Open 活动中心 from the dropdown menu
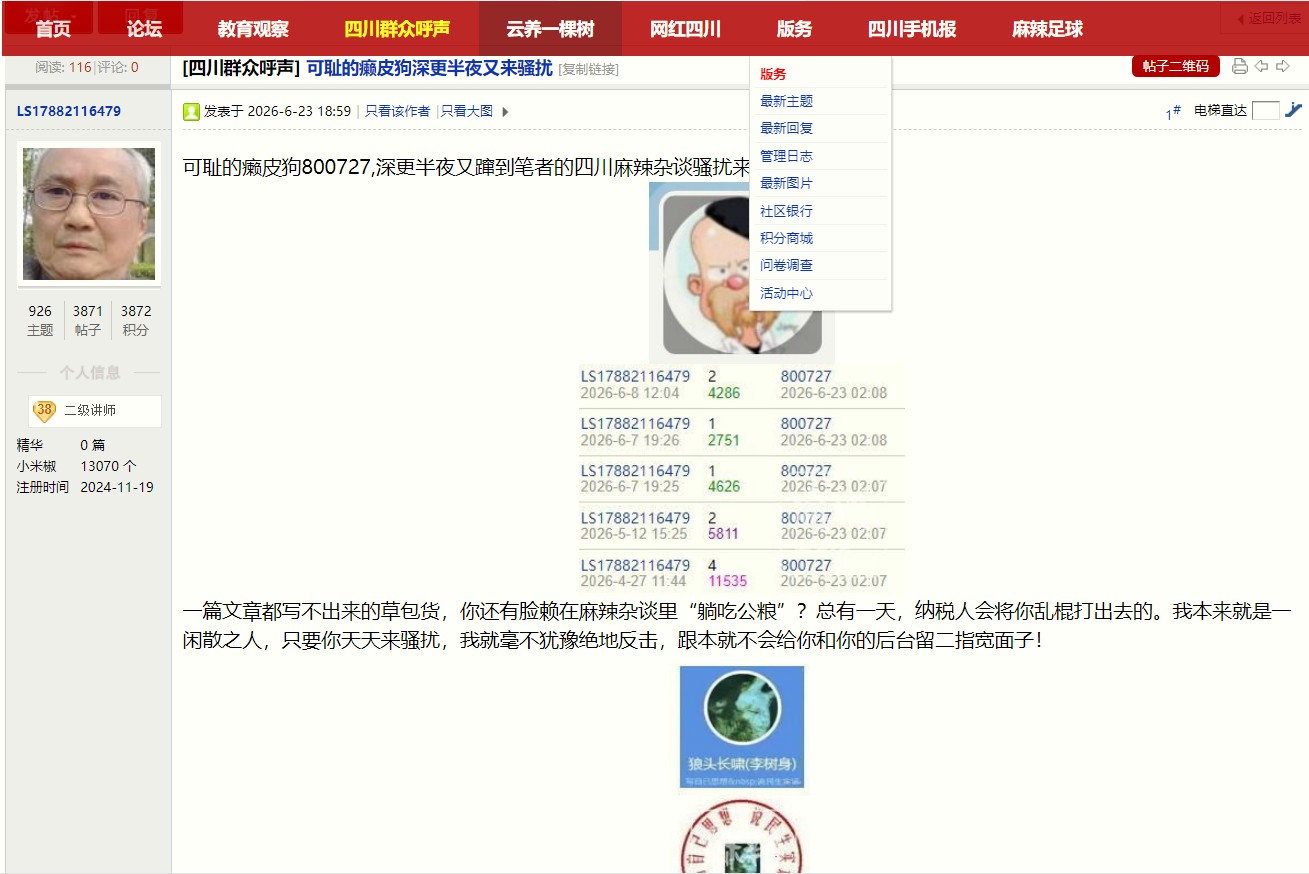The width and height of the screenshot is (1309, 874). (786, 294)
